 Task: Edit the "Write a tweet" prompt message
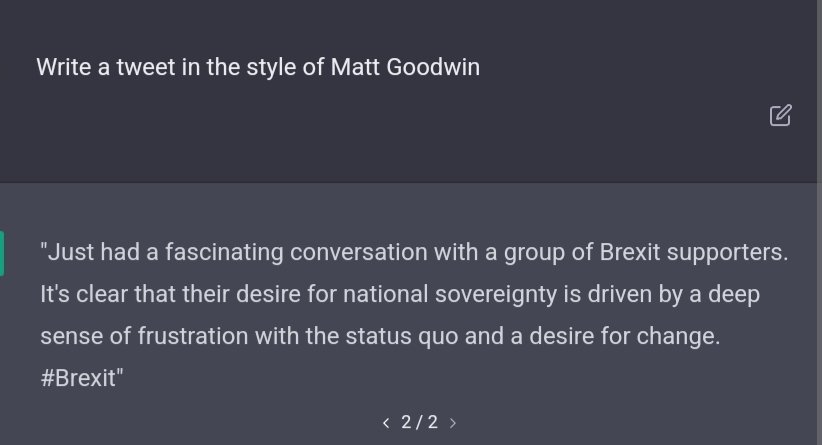(x=780, y=115)
